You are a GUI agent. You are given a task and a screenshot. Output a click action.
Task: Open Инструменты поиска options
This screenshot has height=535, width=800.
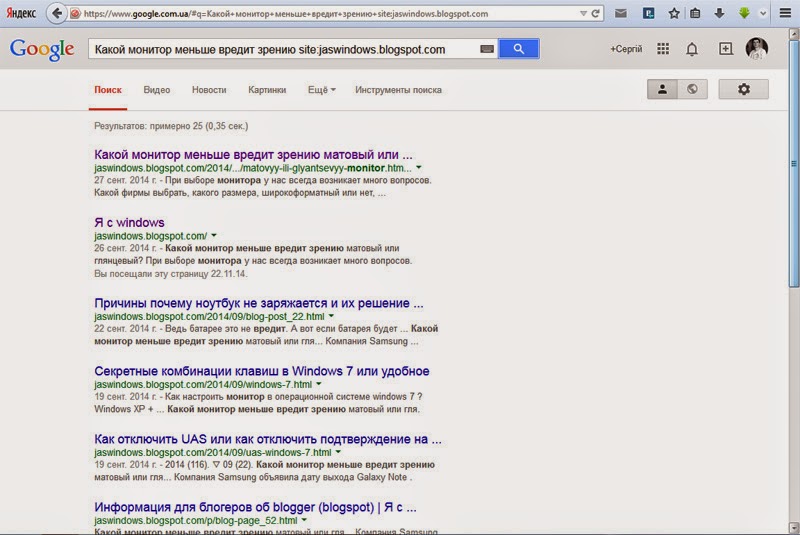click(x=398, y=90)
